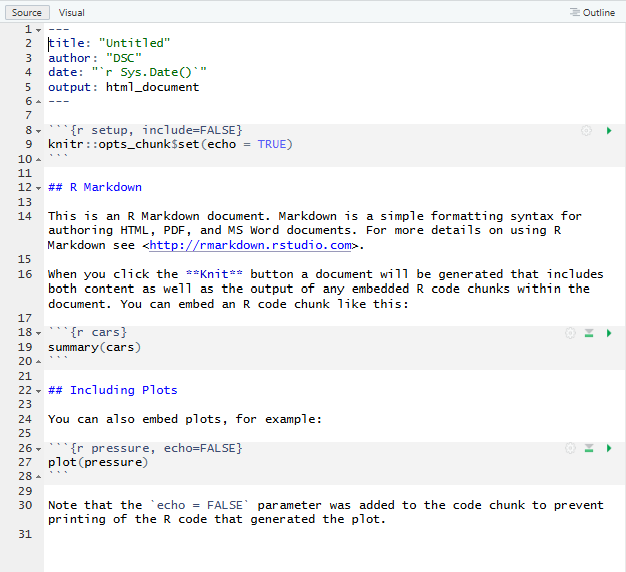Collapse cars chunk fold arrow at line 18

click(38, 333)
